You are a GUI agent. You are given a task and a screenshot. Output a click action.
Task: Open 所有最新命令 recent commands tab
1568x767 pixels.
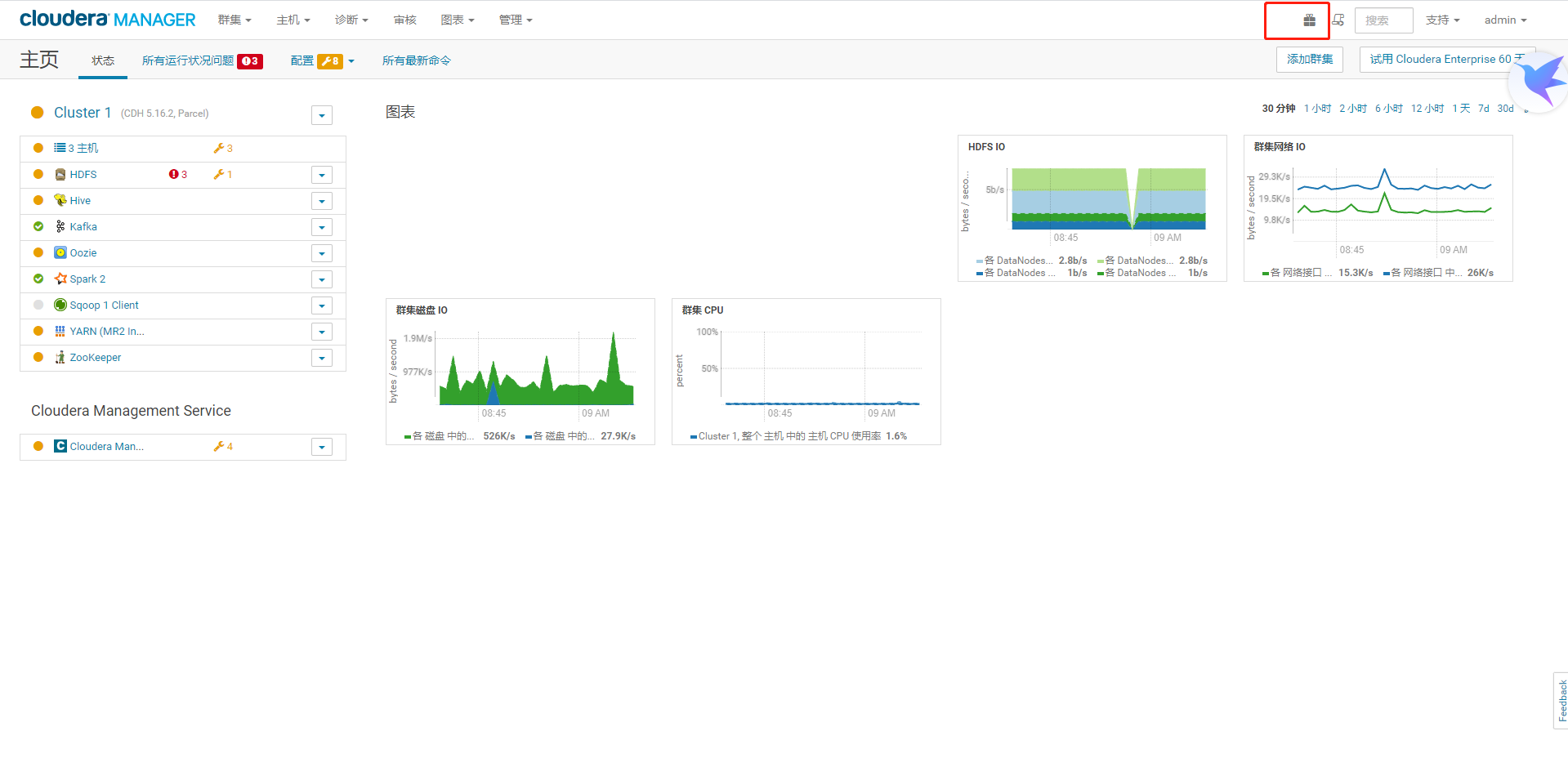tap(417, 60)
